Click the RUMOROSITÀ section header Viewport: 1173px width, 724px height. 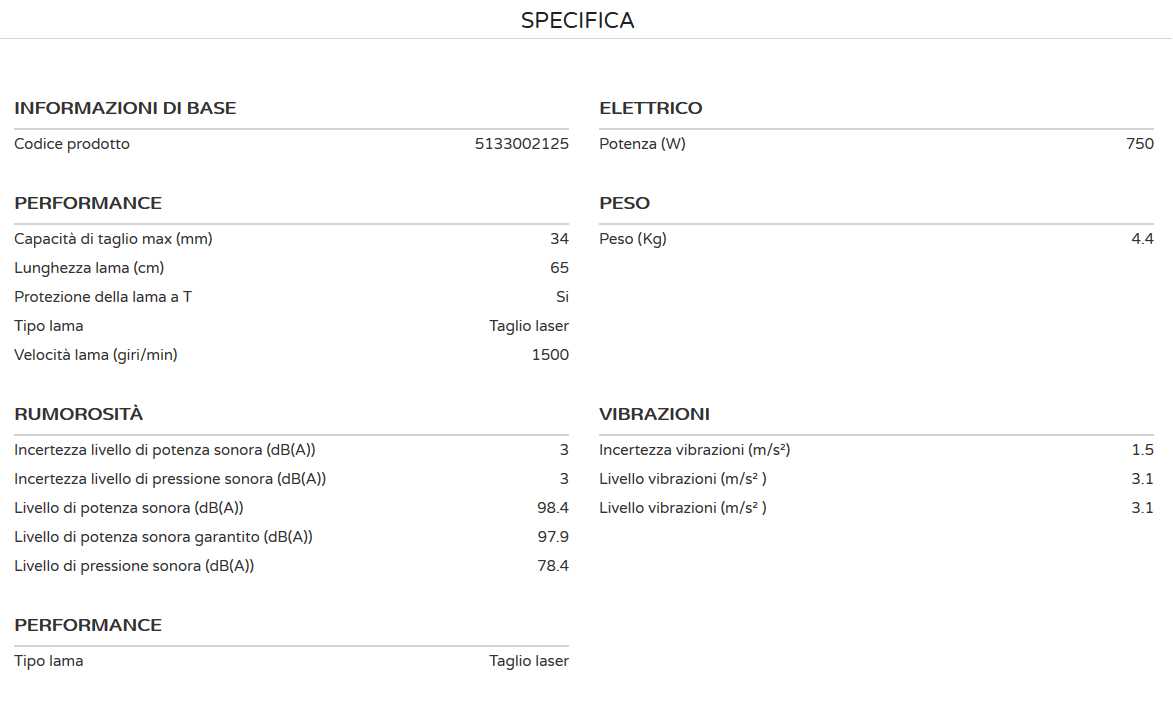(x=79, y=414)
